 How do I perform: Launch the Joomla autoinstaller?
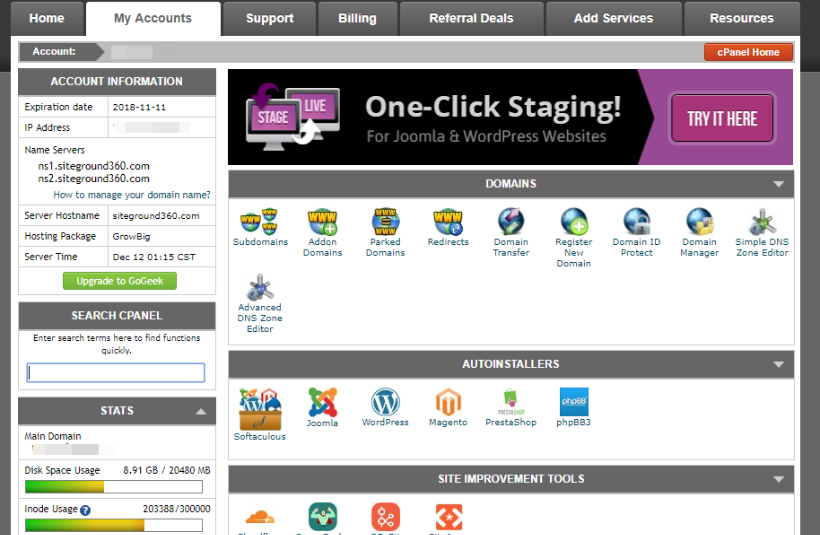tap(322, 408)
